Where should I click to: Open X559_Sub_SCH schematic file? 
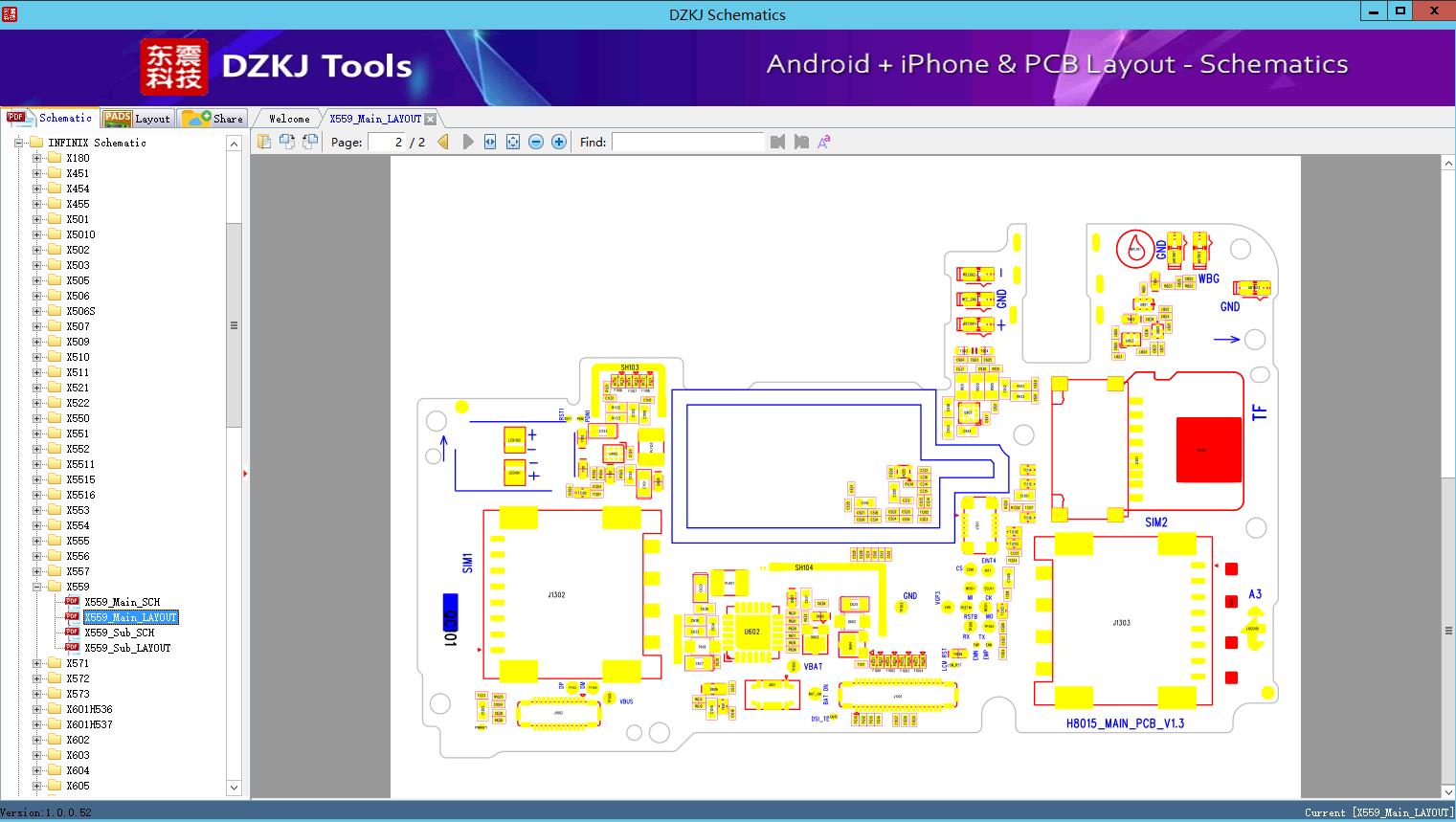(x=120, y=633)
